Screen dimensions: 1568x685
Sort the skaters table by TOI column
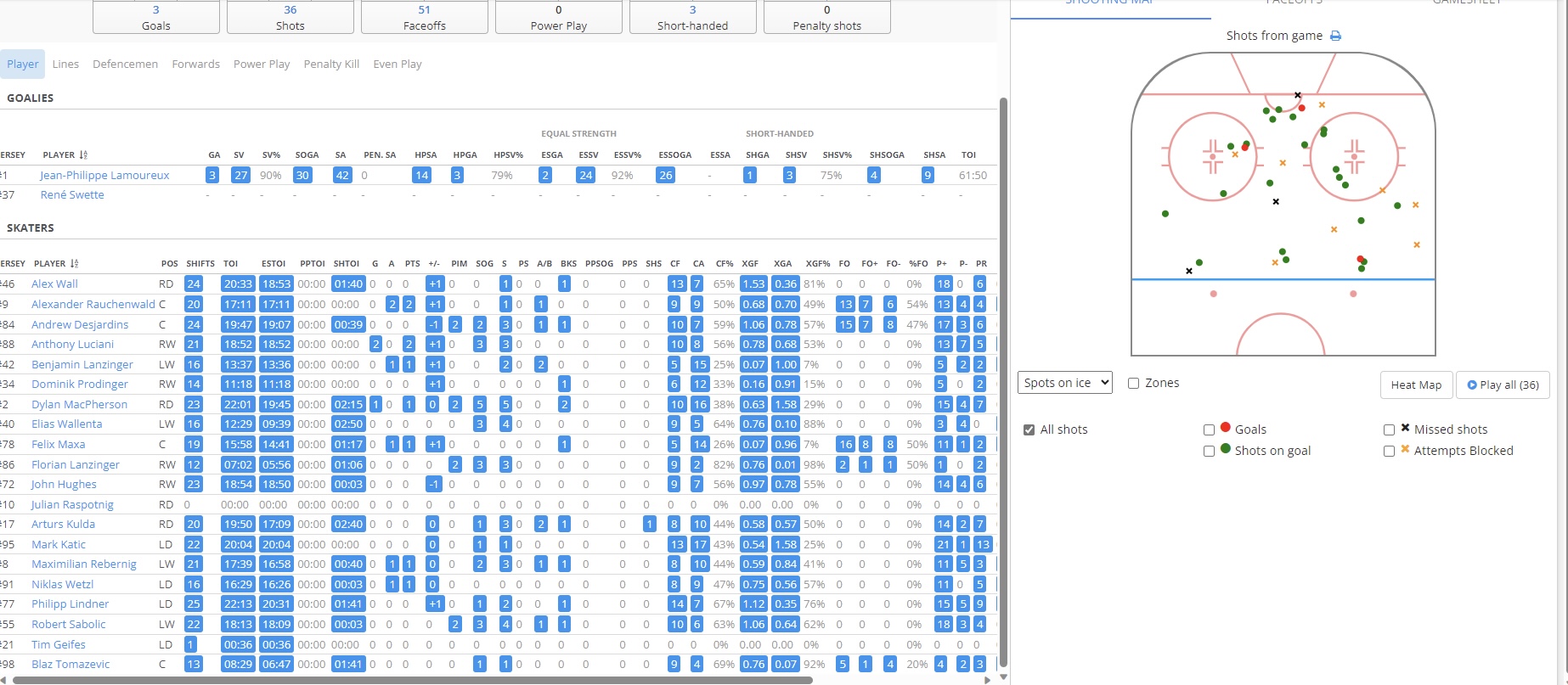click(230, 264)
